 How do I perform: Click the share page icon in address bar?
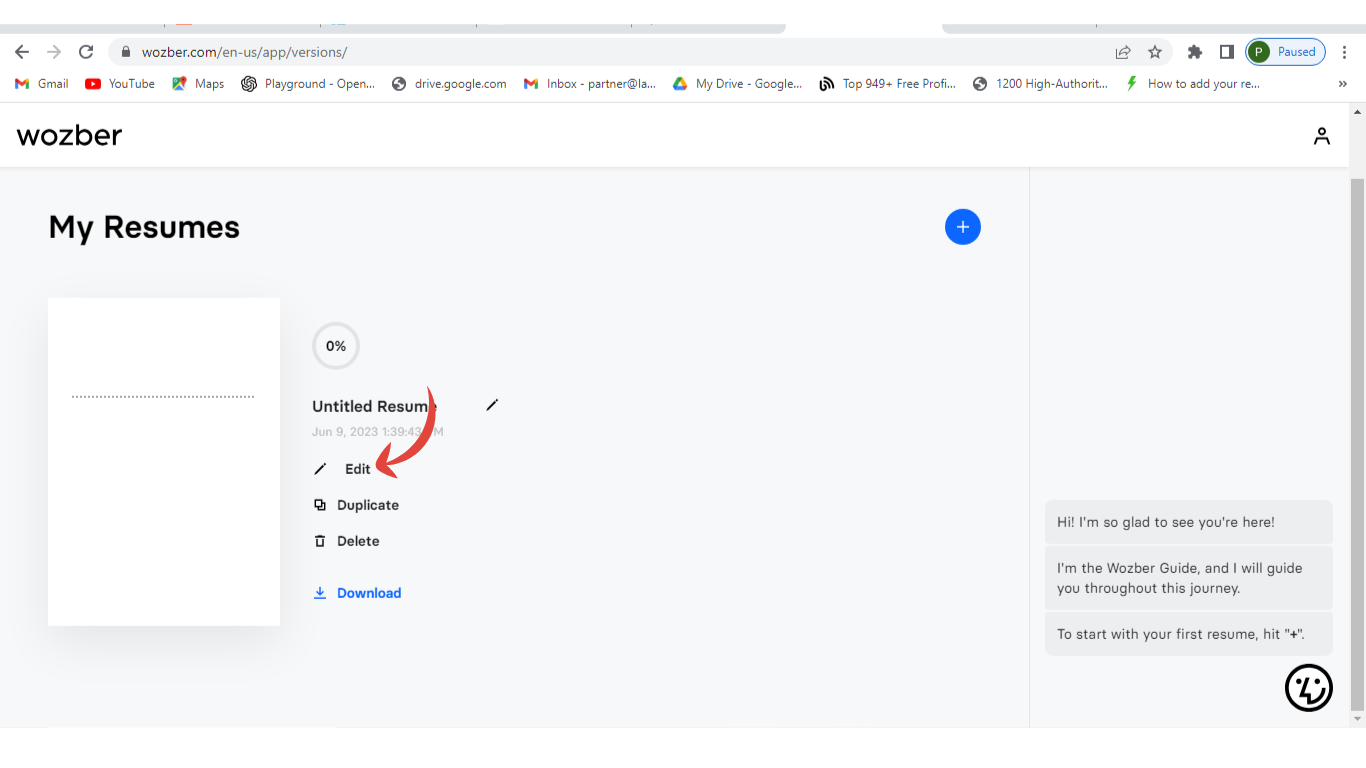(x=1123, y=52)
